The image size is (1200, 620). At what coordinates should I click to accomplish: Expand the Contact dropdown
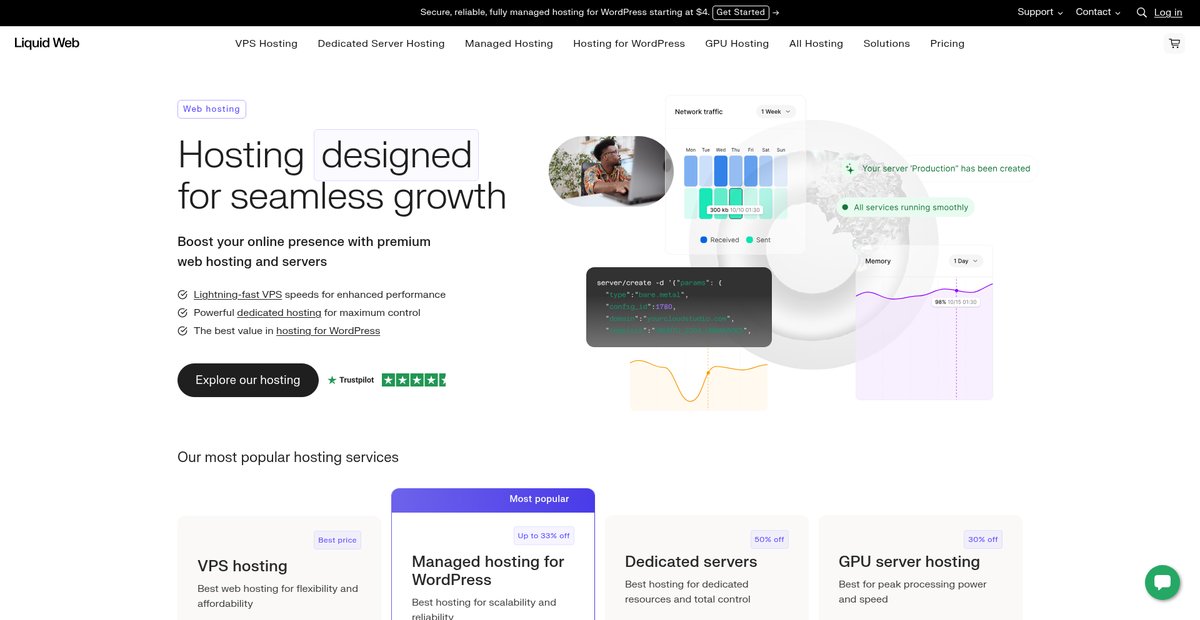click(1097, 12)
